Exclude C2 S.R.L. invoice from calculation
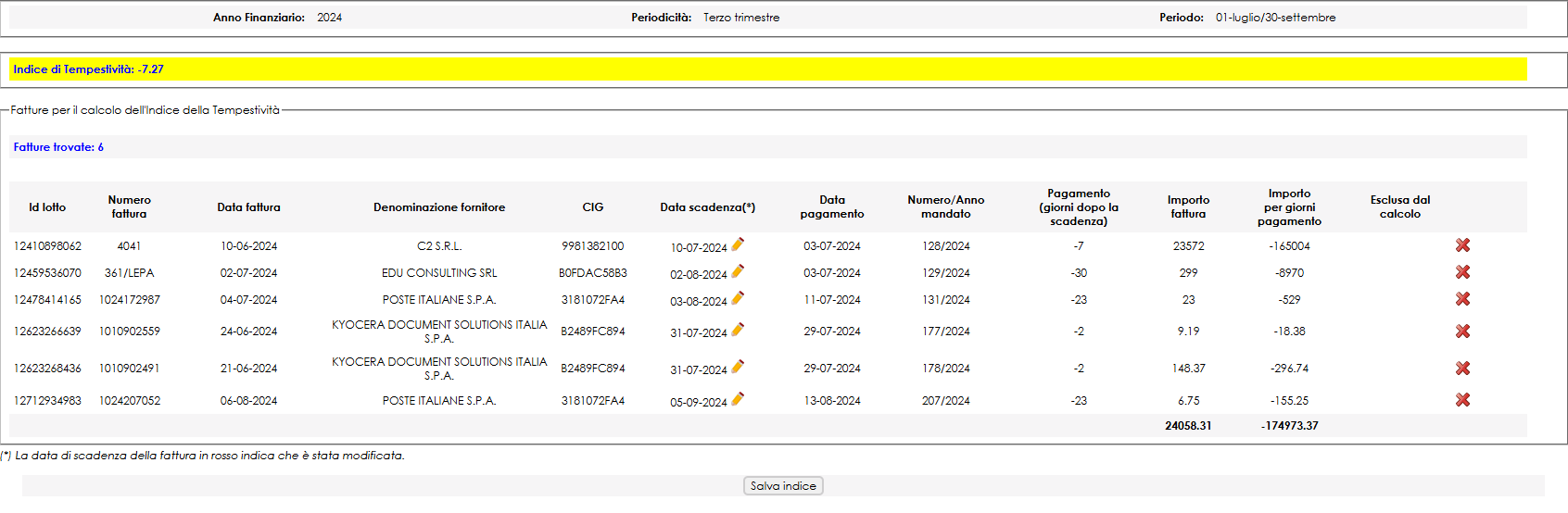 click(1462, 245)
